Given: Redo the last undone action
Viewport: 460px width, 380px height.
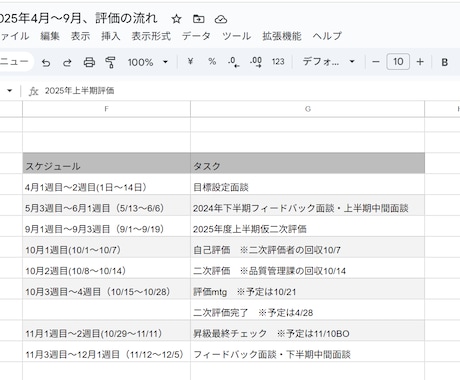Looking at the screenshot, I should coord(67,62).
